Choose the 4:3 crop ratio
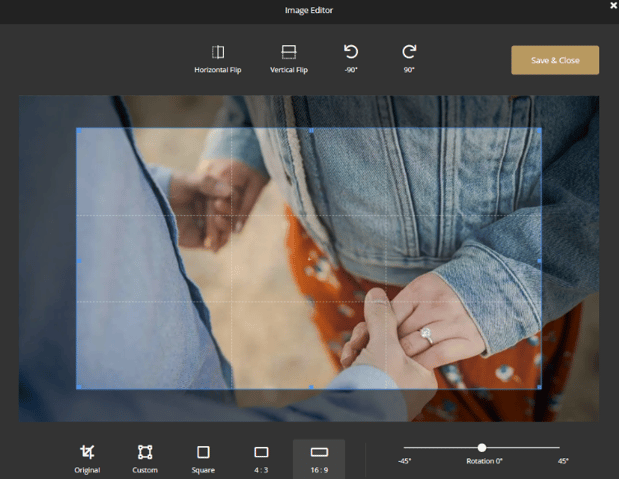This screenshot has width=619, height=479. tap(261, 452)
